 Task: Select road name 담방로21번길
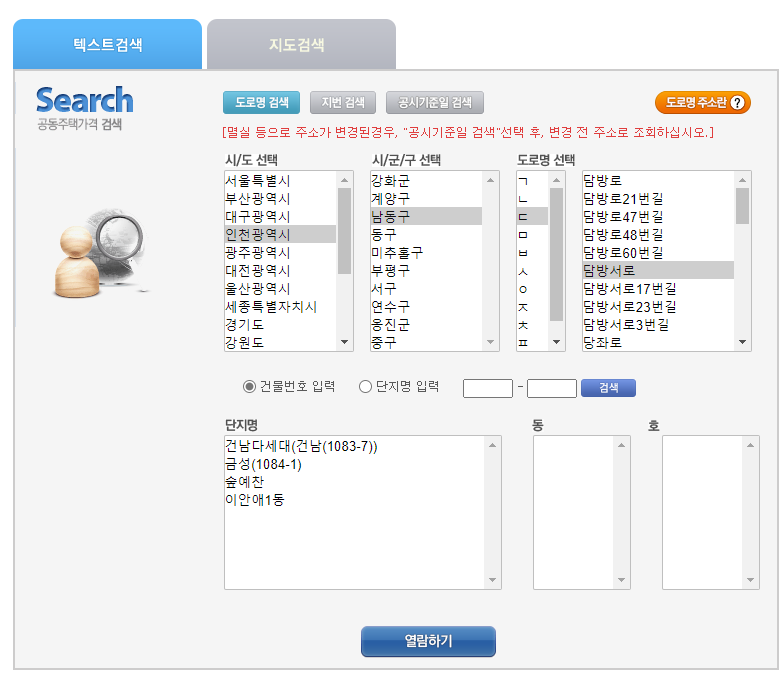coord(658,199)
